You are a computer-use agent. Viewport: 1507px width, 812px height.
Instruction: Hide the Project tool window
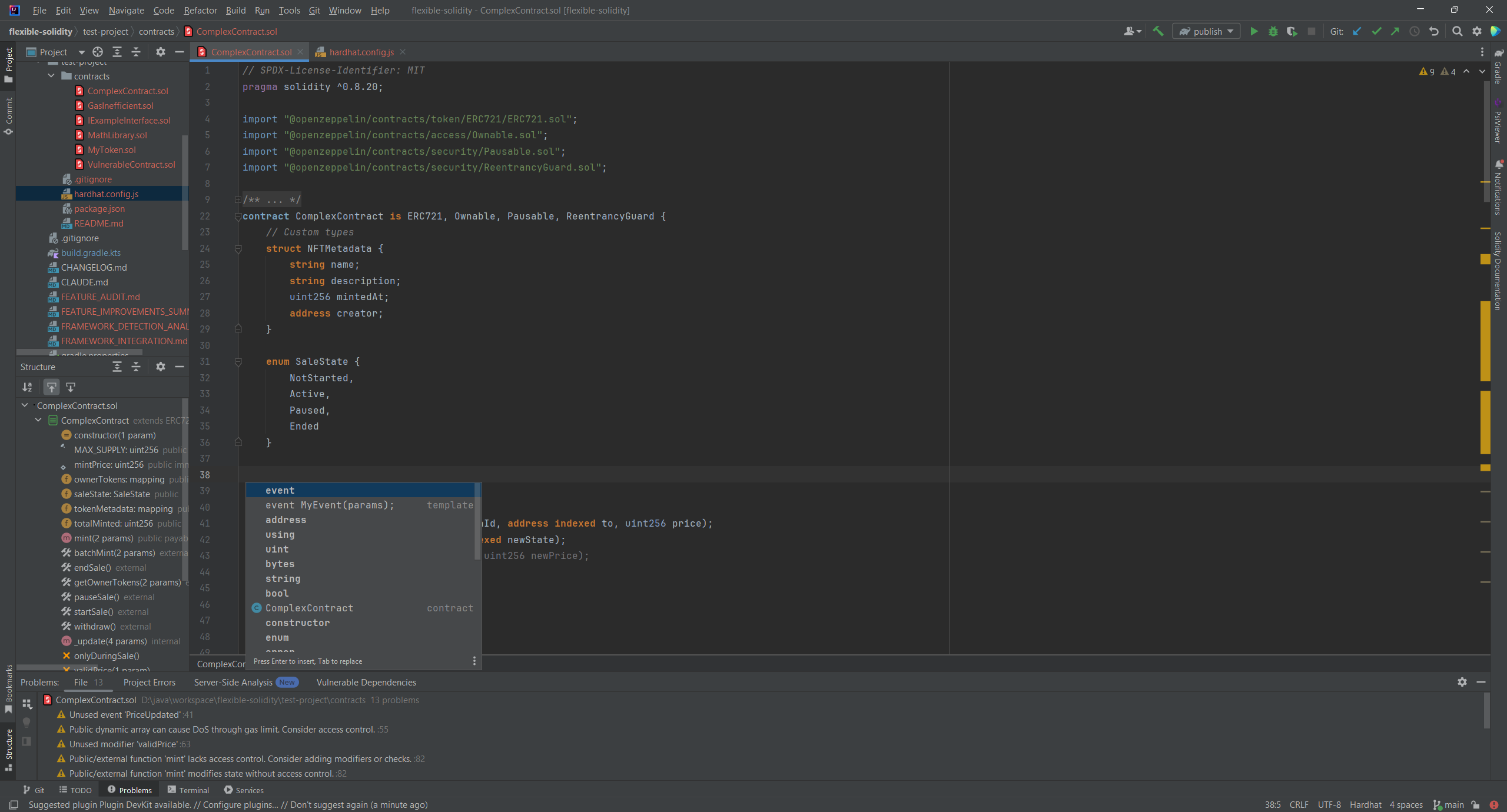180,52
